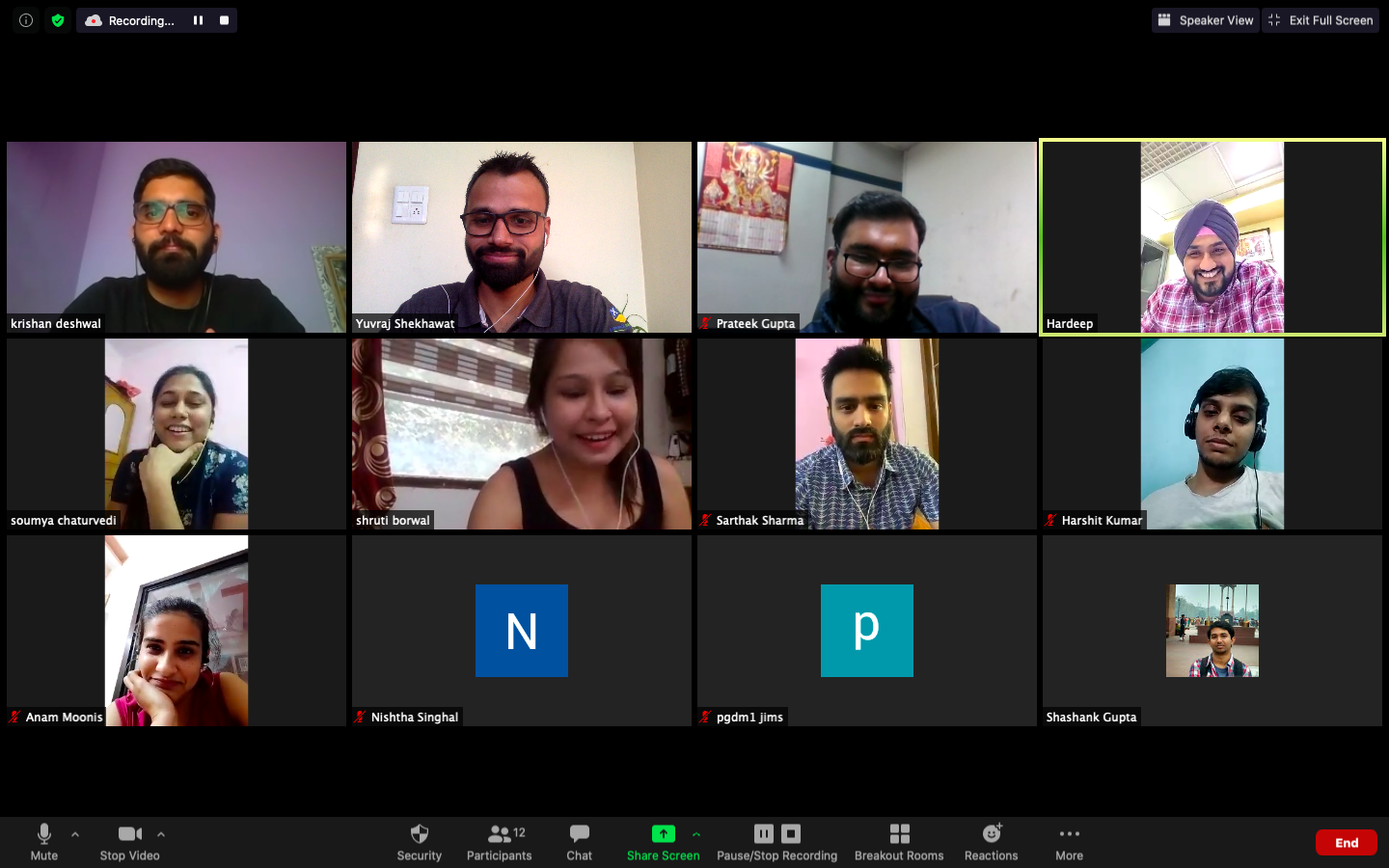The width and height of the screenshot is (1389, 868).
Task: Select Prateek Gupta's video tile
Action: (867, 237)
